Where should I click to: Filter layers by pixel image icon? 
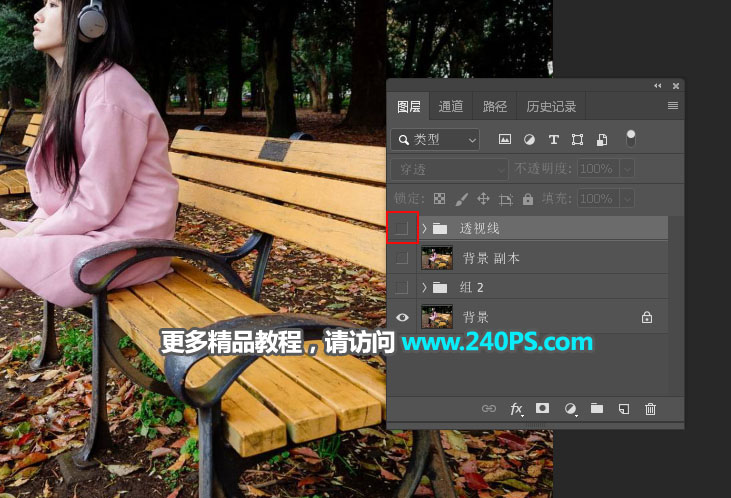point(505,139)
